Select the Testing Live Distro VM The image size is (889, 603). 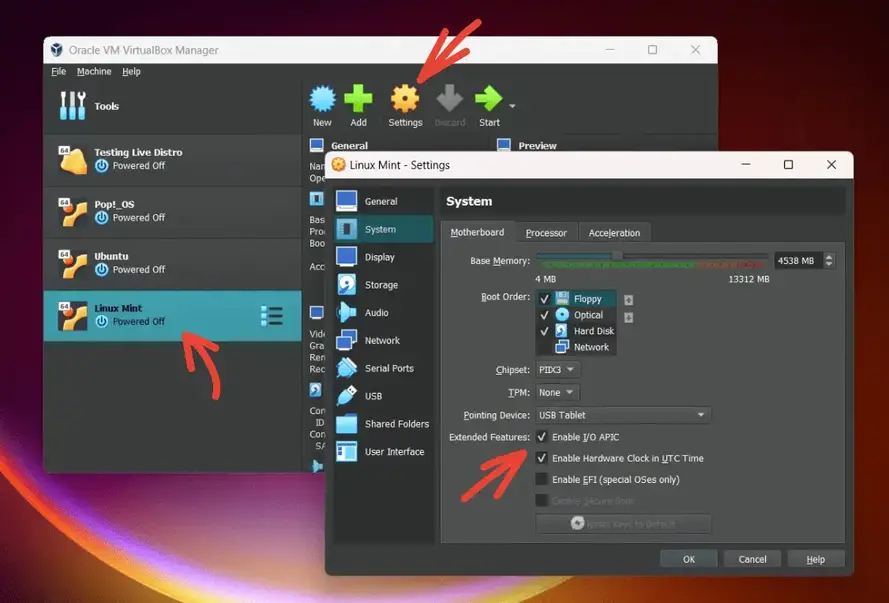(172, 159)
